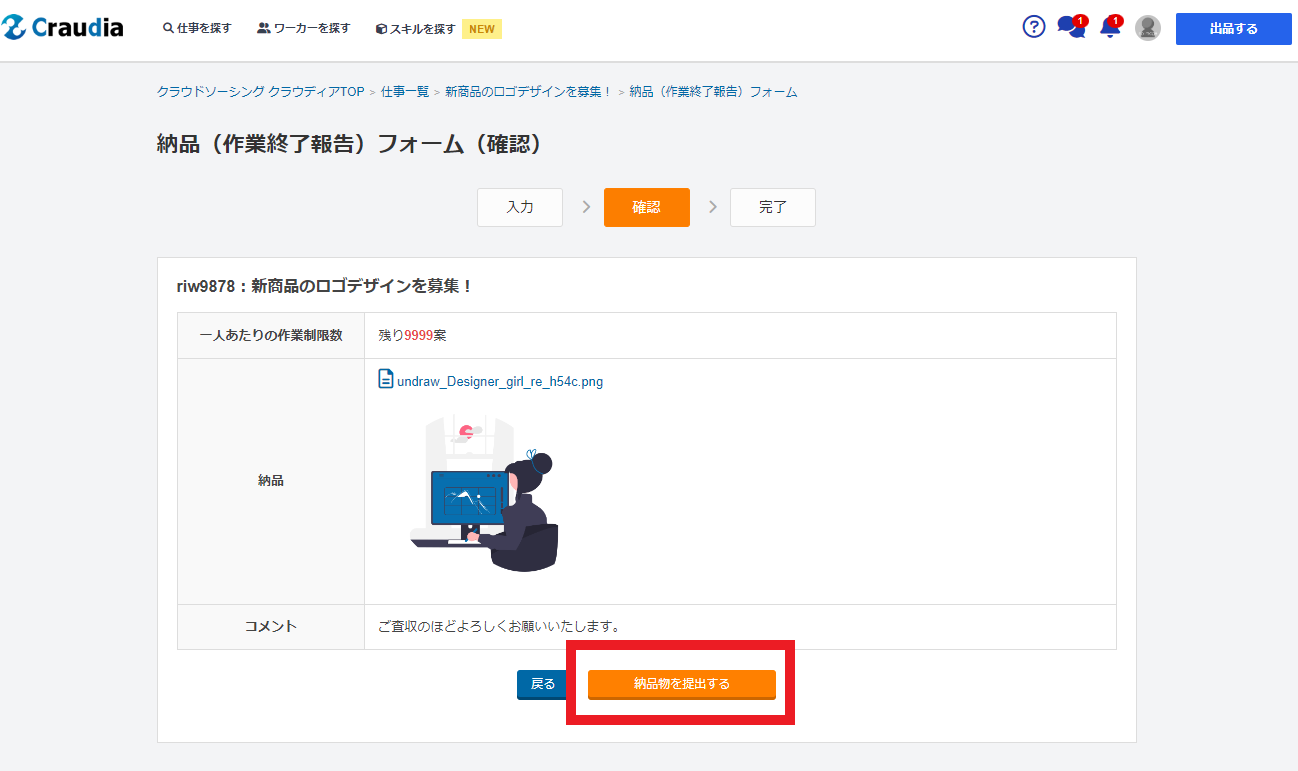Viewport: 1298px width, 771px height.
Task: Click the blue 出品する button
Action: click(1233, 29)
